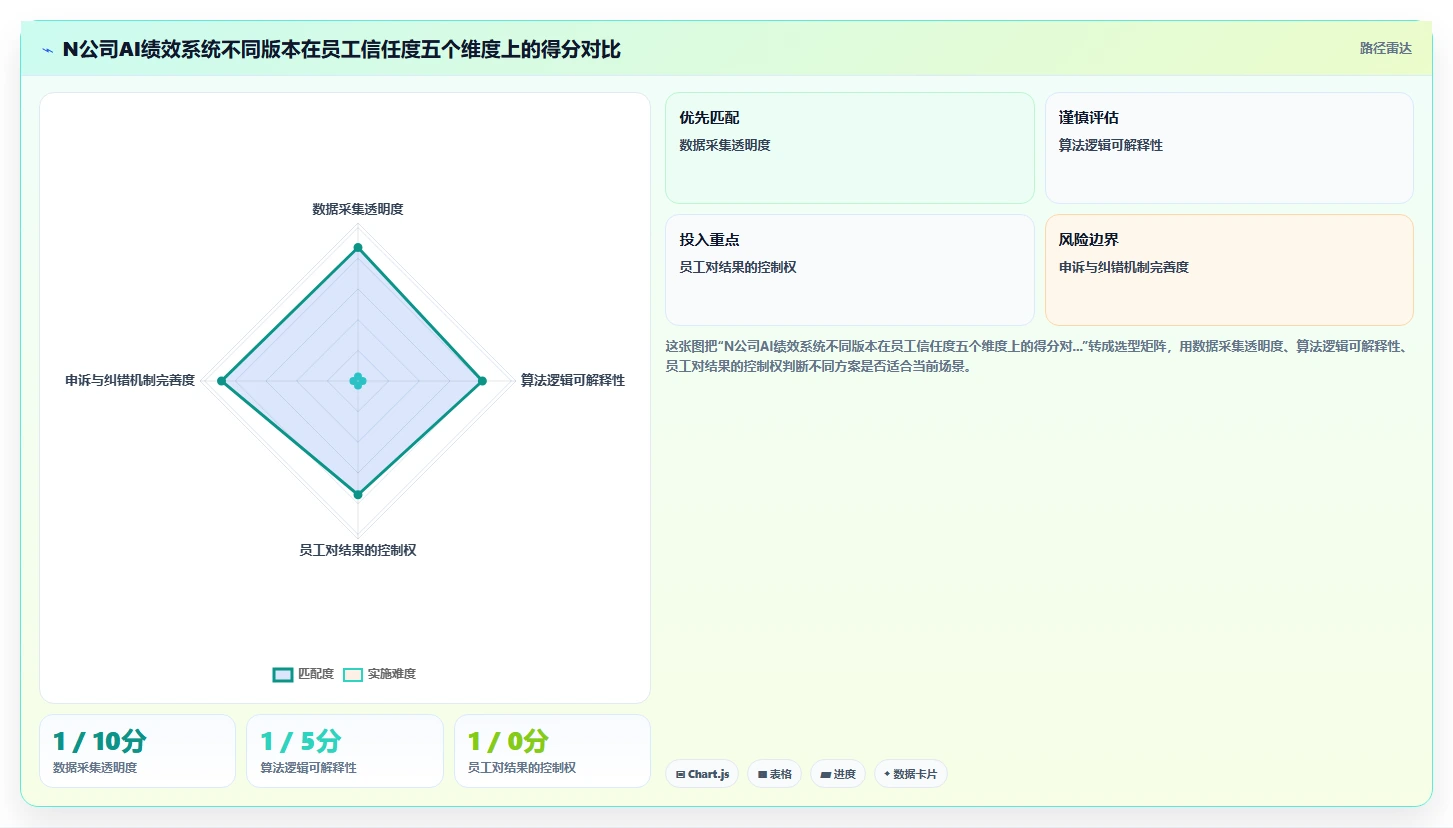Click the radar data point at 数据采集透明度 axis
Viewport: 1453px width, 828px height.
pyautogui.click(x=358, y=247)
